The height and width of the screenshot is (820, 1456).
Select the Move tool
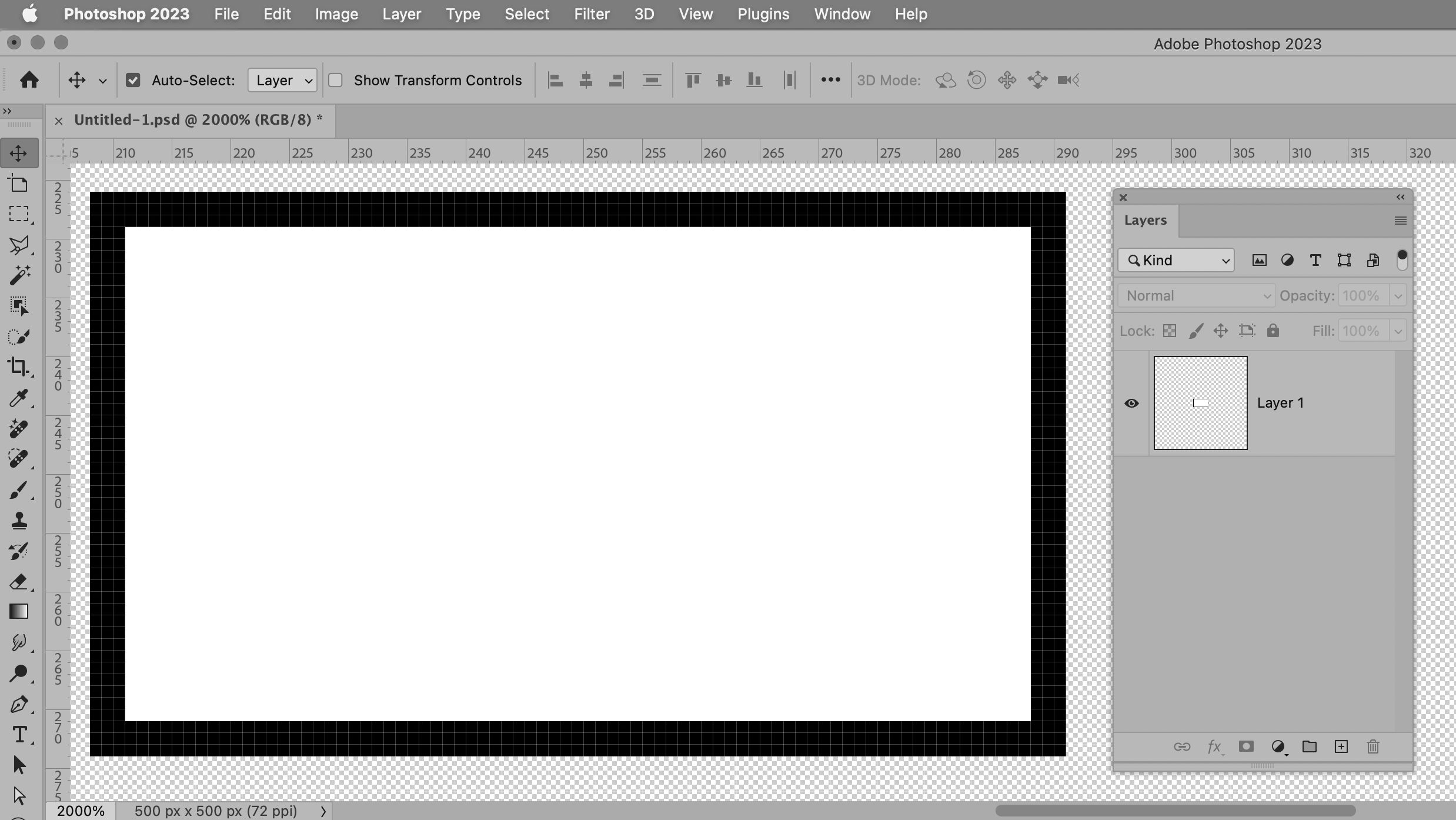(x=19, y=154)
